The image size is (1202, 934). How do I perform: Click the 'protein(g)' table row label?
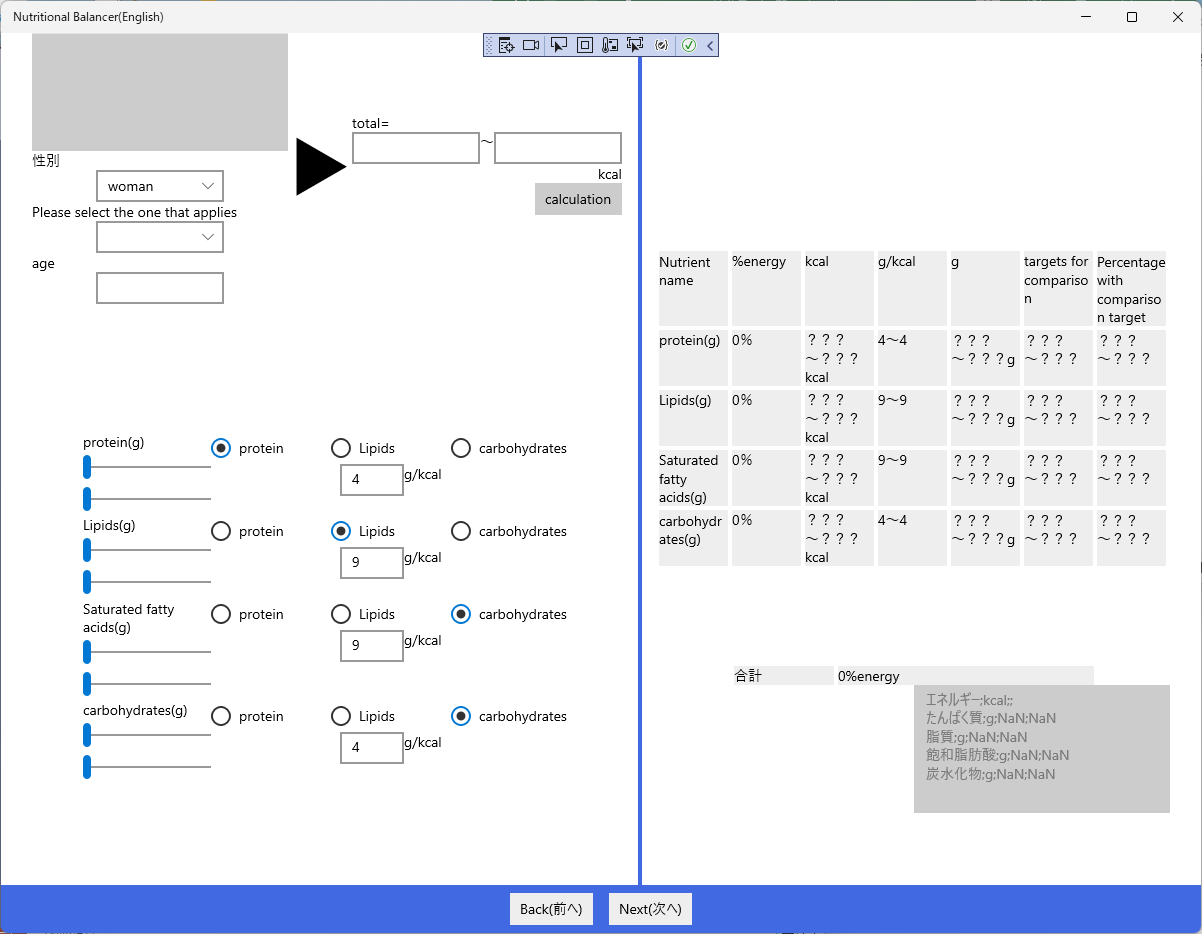coord(693,358)
